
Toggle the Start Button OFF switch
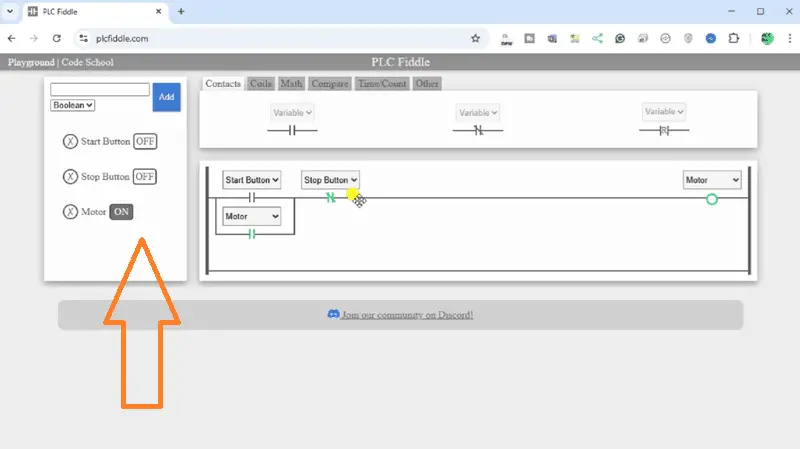(x=145, y=141)
